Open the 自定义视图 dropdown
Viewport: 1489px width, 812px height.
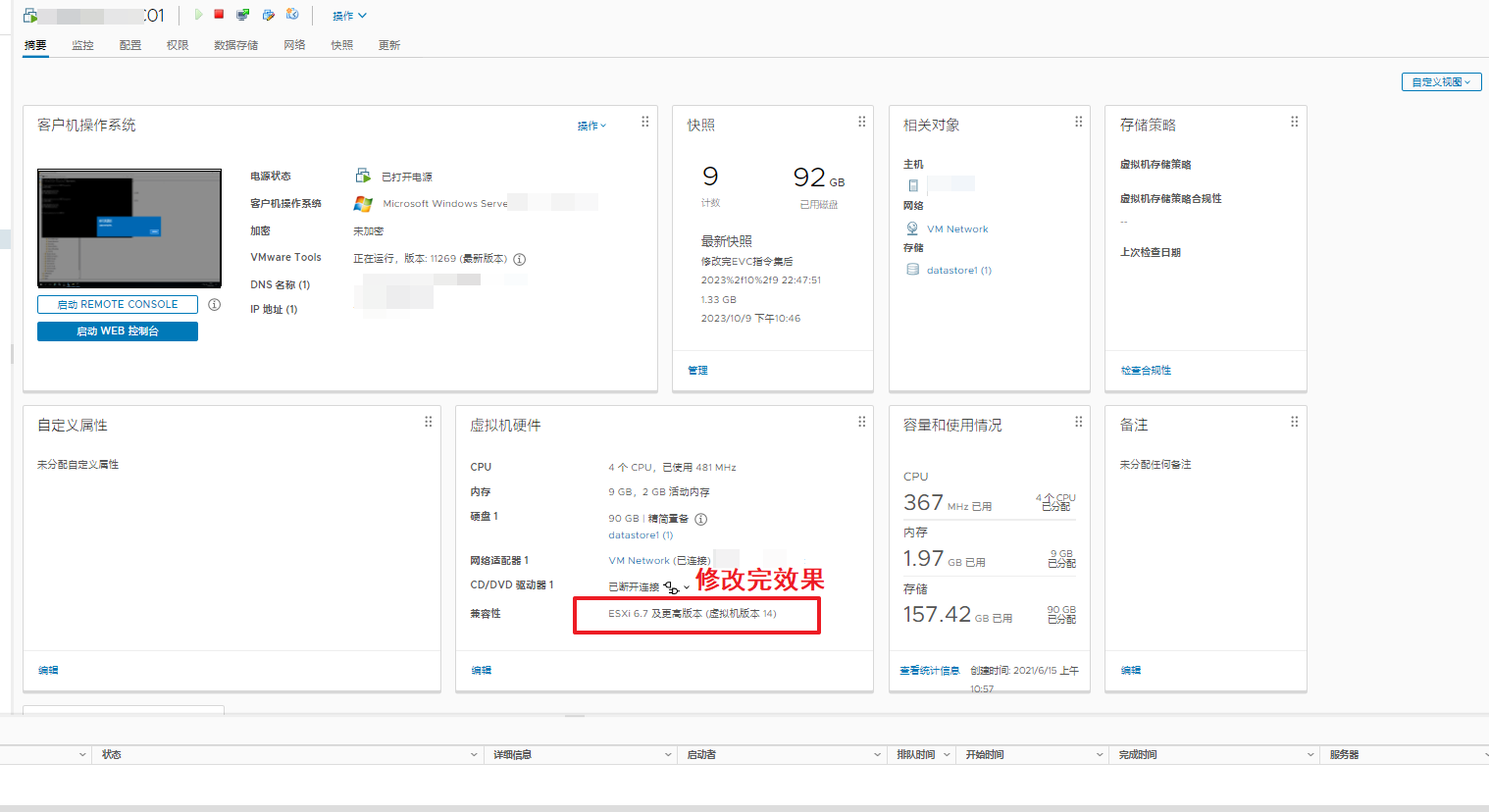tap(1441, 82)
